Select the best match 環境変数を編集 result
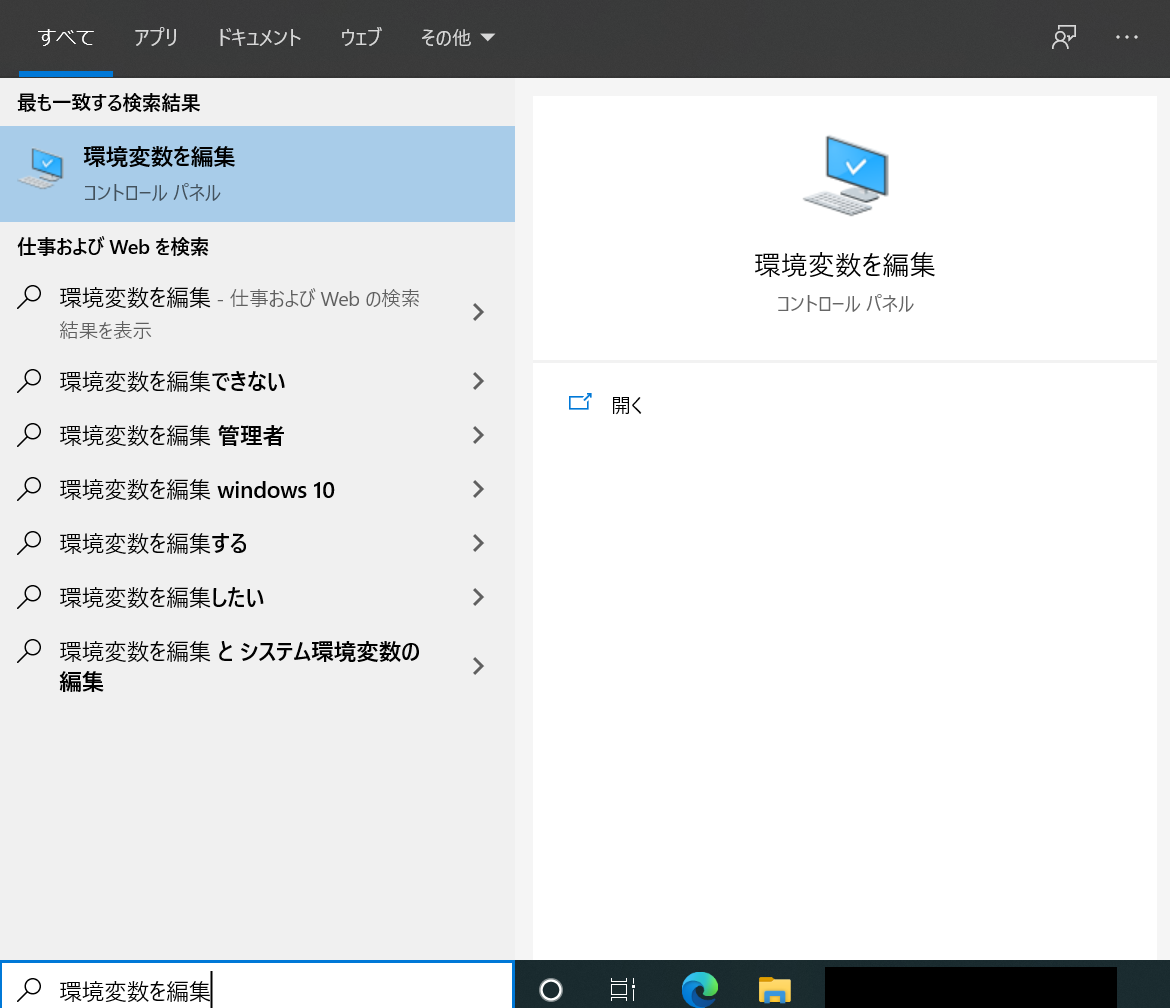Image resolution: width=1170 pixels, height=1008 pixels. pos(257,173)
